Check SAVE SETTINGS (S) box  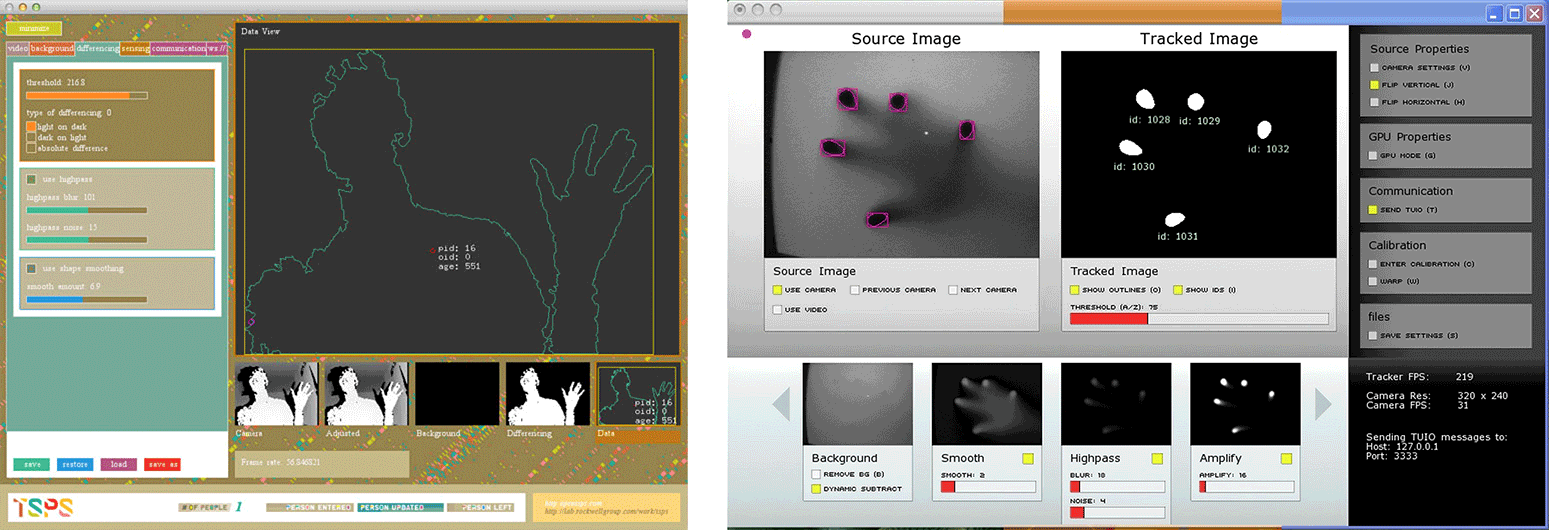point(1374,335)
